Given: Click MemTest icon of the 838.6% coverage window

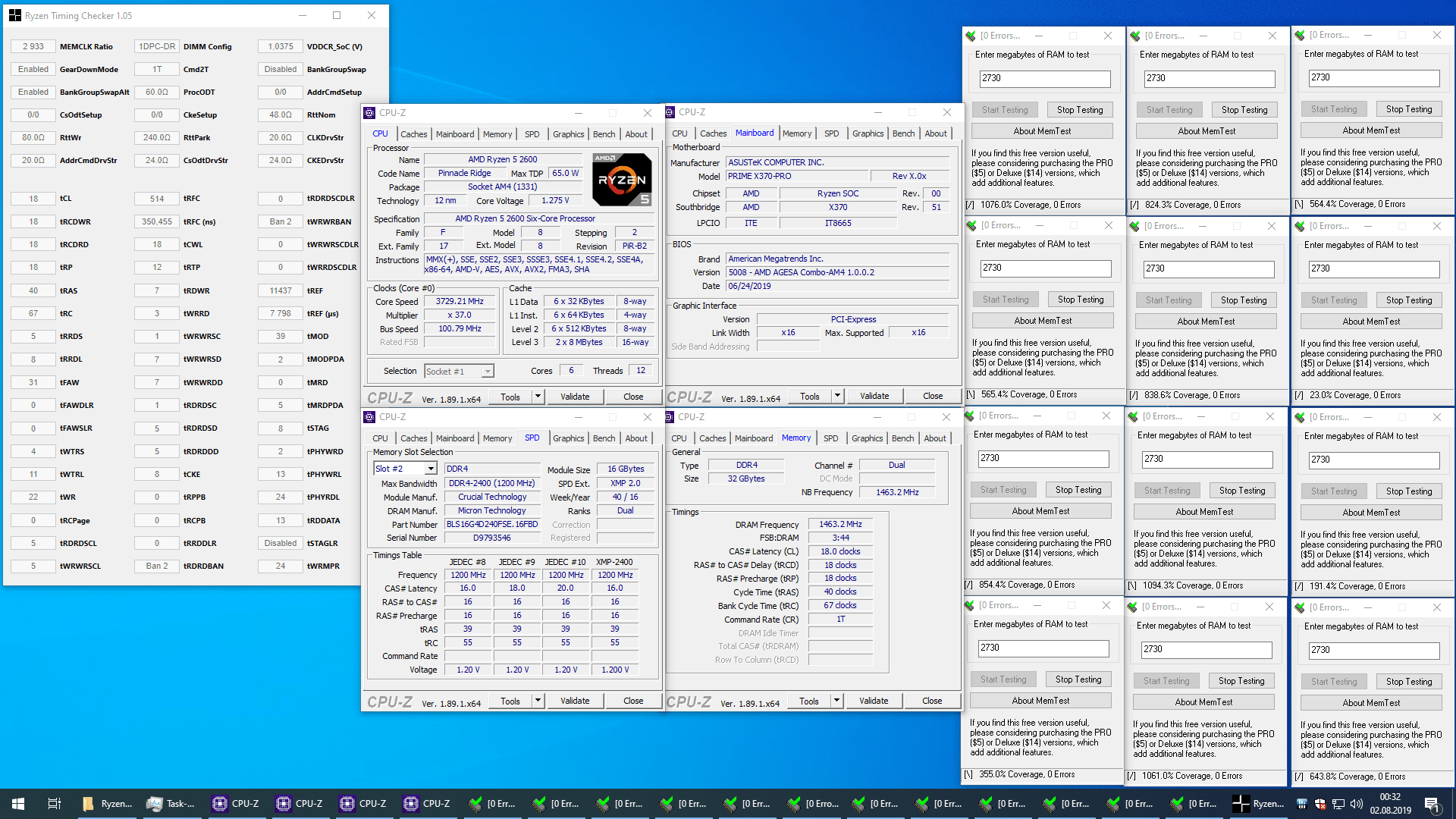Looking at the screenshot, I should [1135, 226].
